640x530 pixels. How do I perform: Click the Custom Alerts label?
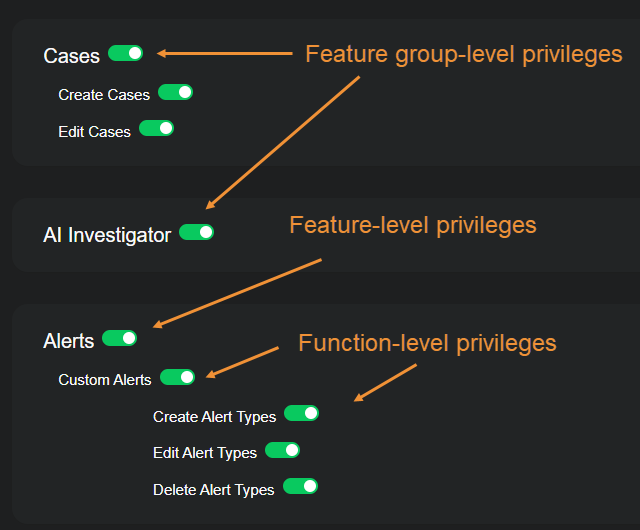[105, 380]
